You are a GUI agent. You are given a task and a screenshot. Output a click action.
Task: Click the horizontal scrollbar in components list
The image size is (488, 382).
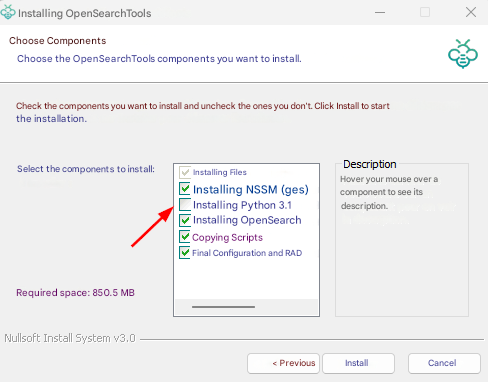coord(223,307)
